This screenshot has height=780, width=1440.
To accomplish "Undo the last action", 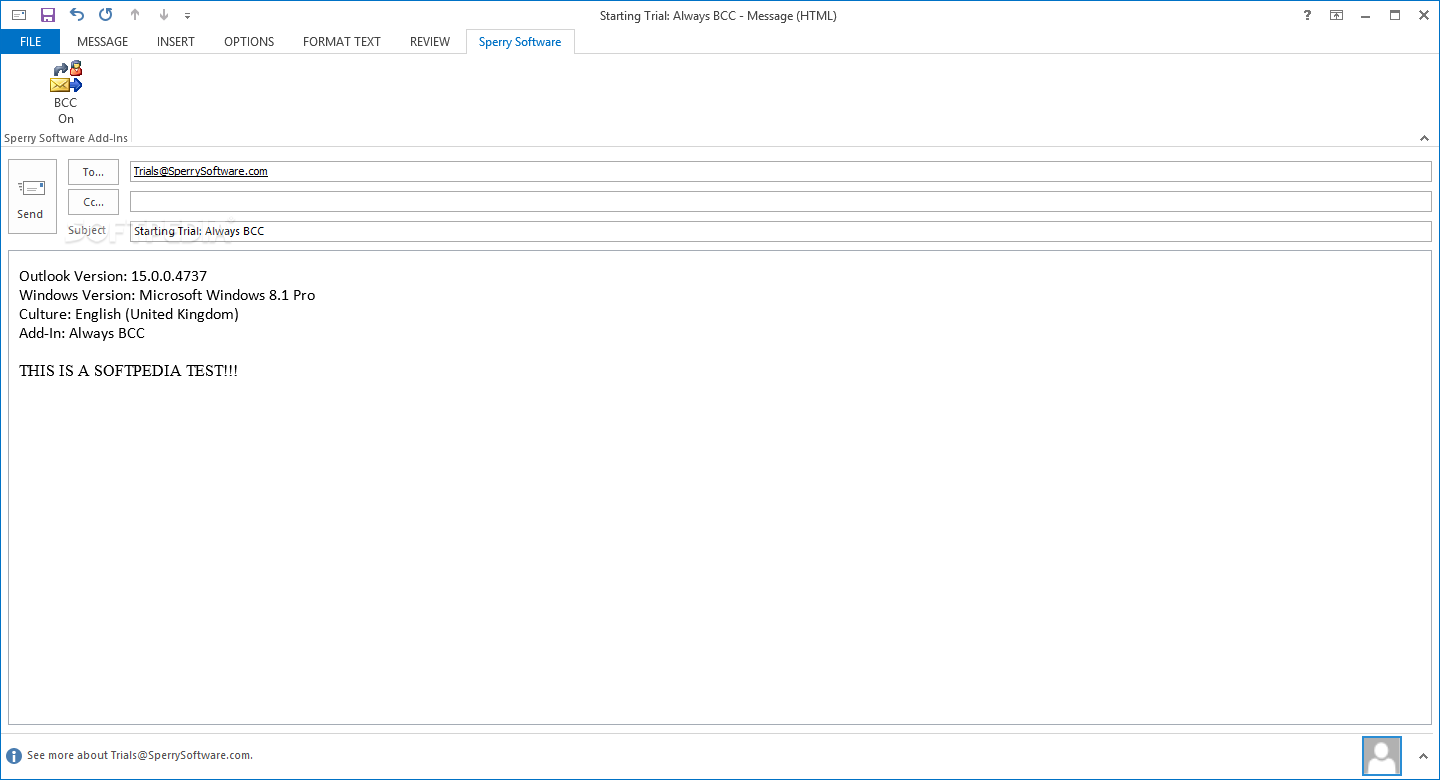I will coord(77,15).
